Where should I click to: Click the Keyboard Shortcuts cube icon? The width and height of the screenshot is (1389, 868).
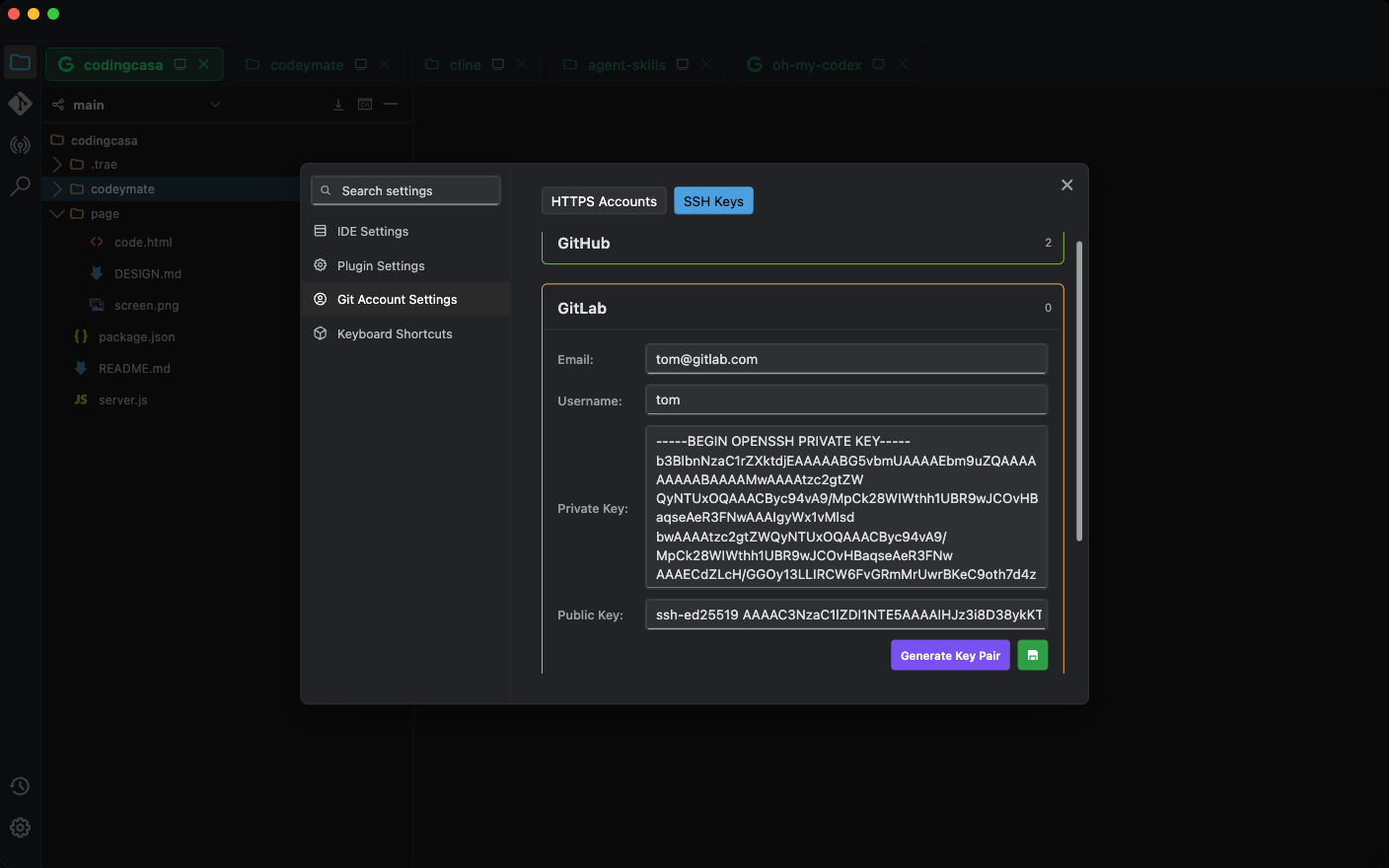tap(320, 333)
